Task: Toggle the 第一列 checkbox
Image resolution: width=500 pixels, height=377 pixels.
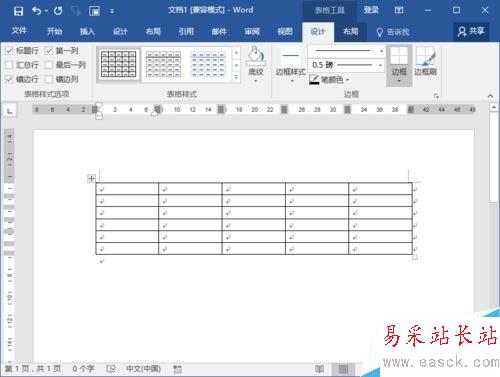Action: 49,51
